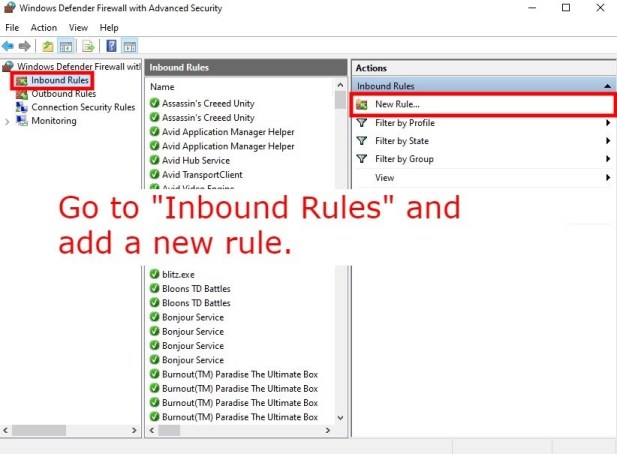Collapse the Inbound Rules actions section
617x454 pixels.
(x=607, y=86)
